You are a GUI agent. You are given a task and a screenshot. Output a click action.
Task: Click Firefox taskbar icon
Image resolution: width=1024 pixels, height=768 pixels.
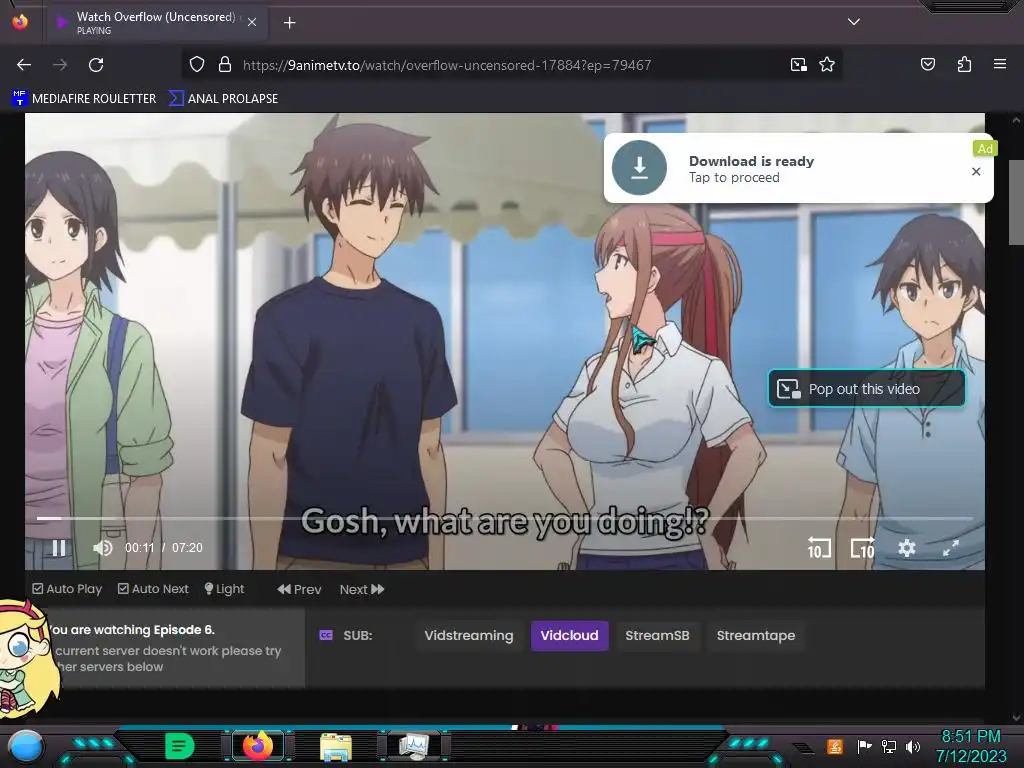(257, 746)
